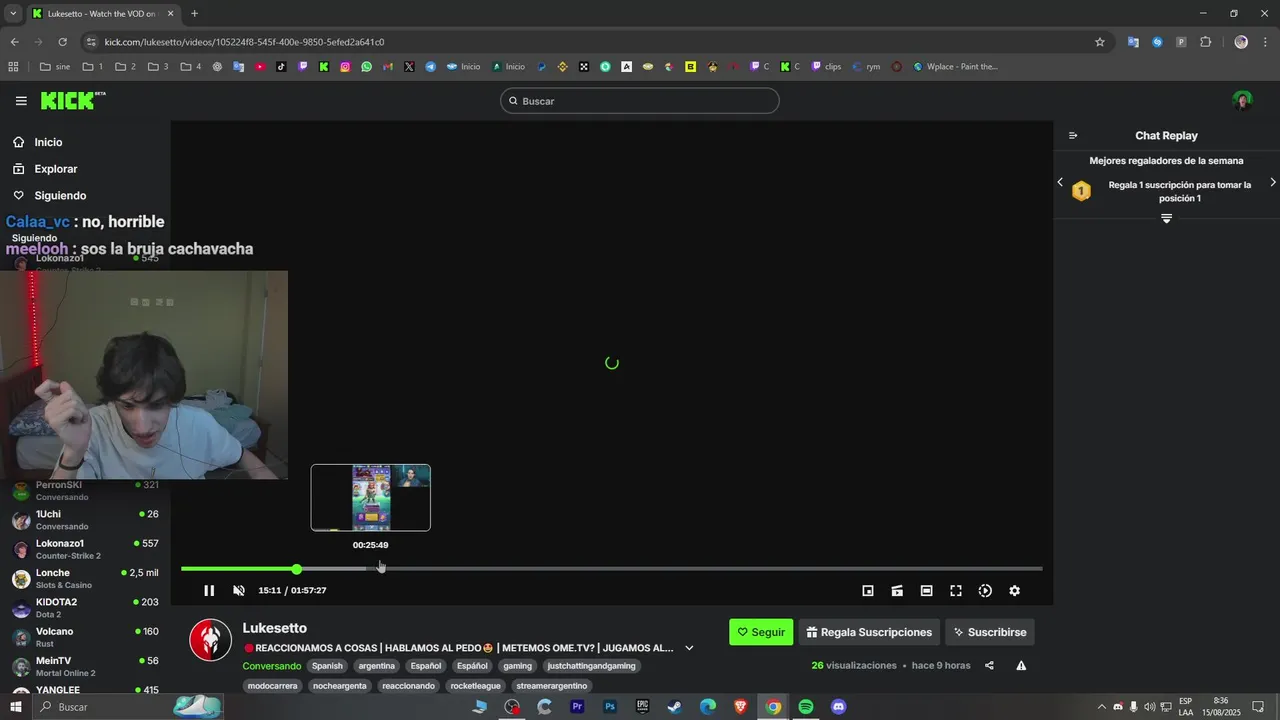Open PerronSKI channel in sidebar
The width and height of the screenshot is (1280, 720).
click(x=85, y=490)
